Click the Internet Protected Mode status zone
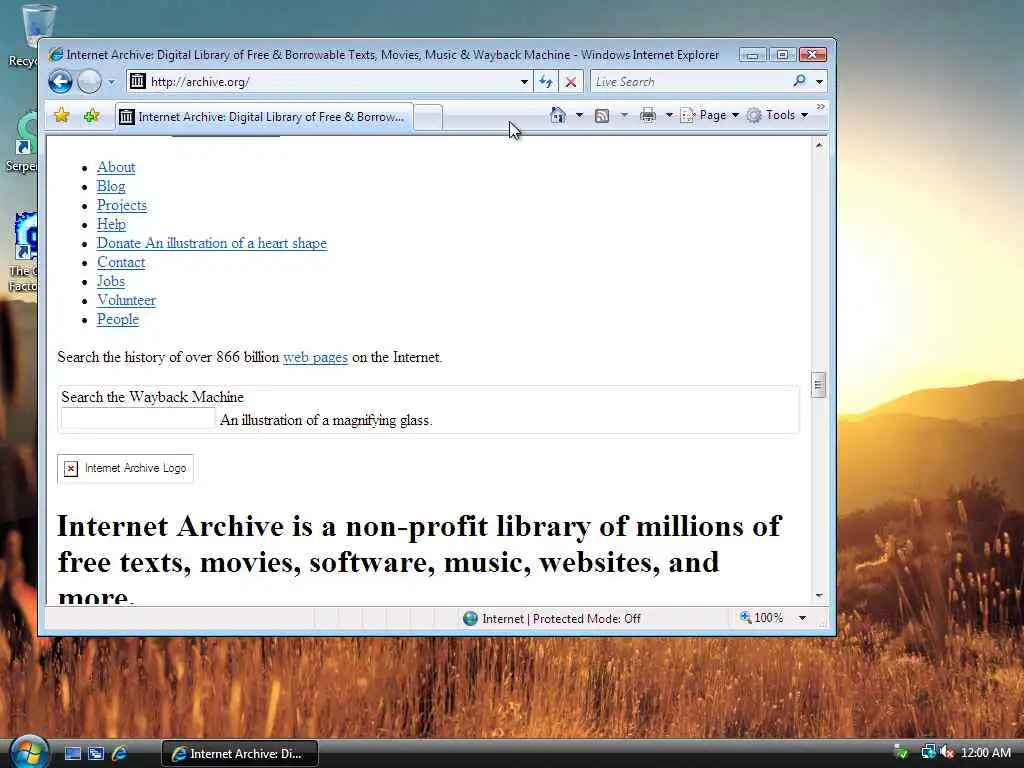 552,618
